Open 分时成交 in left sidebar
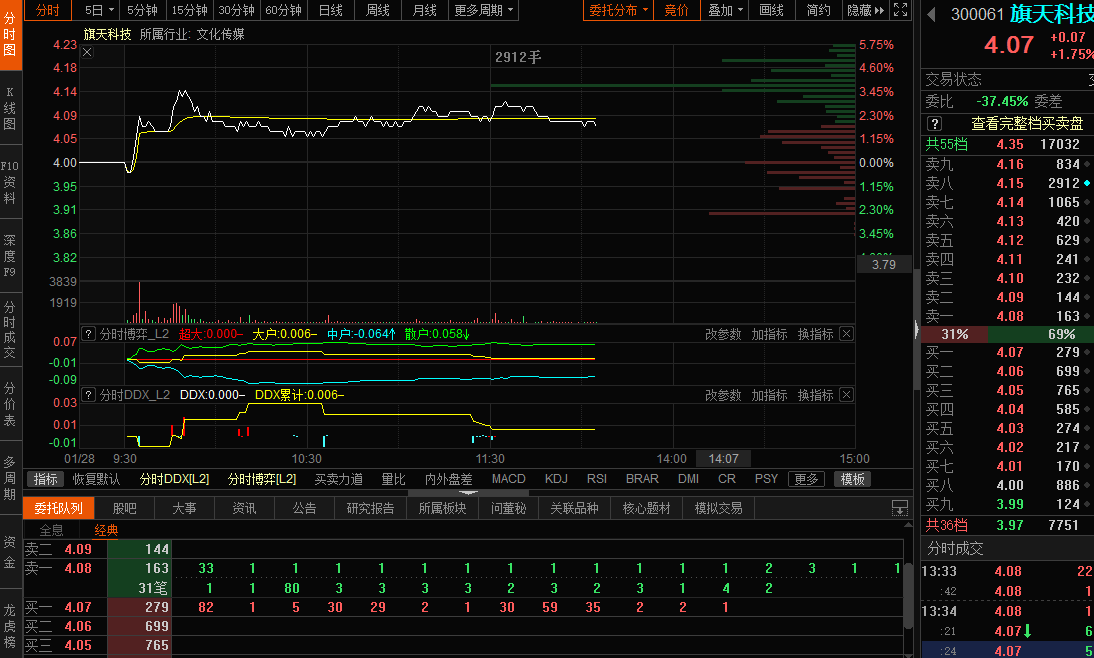Image resolution: width=1094 pixels, height=658 pixels. [x=10, y=329]
